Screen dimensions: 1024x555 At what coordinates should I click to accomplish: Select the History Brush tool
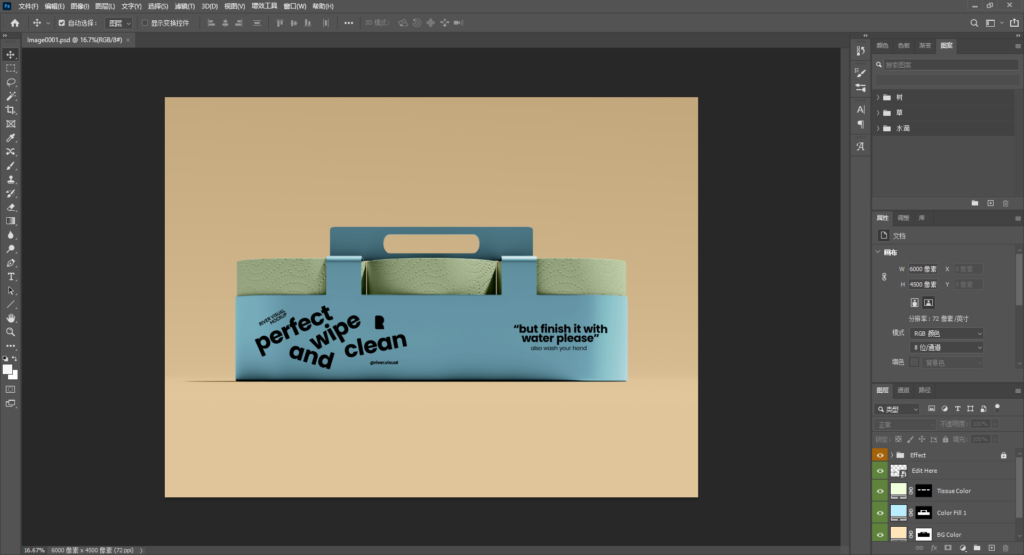tap(10, 193)
